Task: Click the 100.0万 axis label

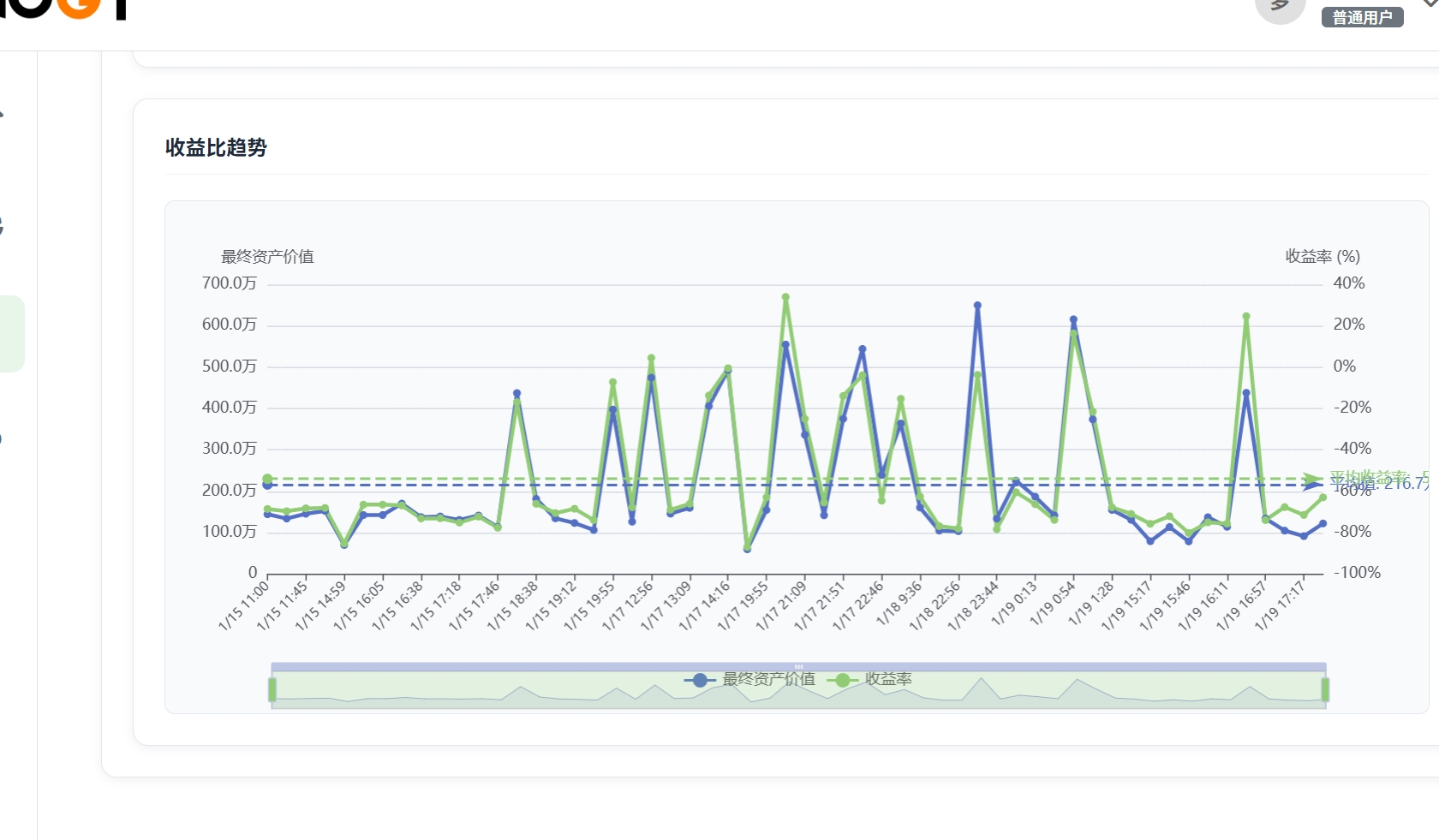Action: [229, 532]
